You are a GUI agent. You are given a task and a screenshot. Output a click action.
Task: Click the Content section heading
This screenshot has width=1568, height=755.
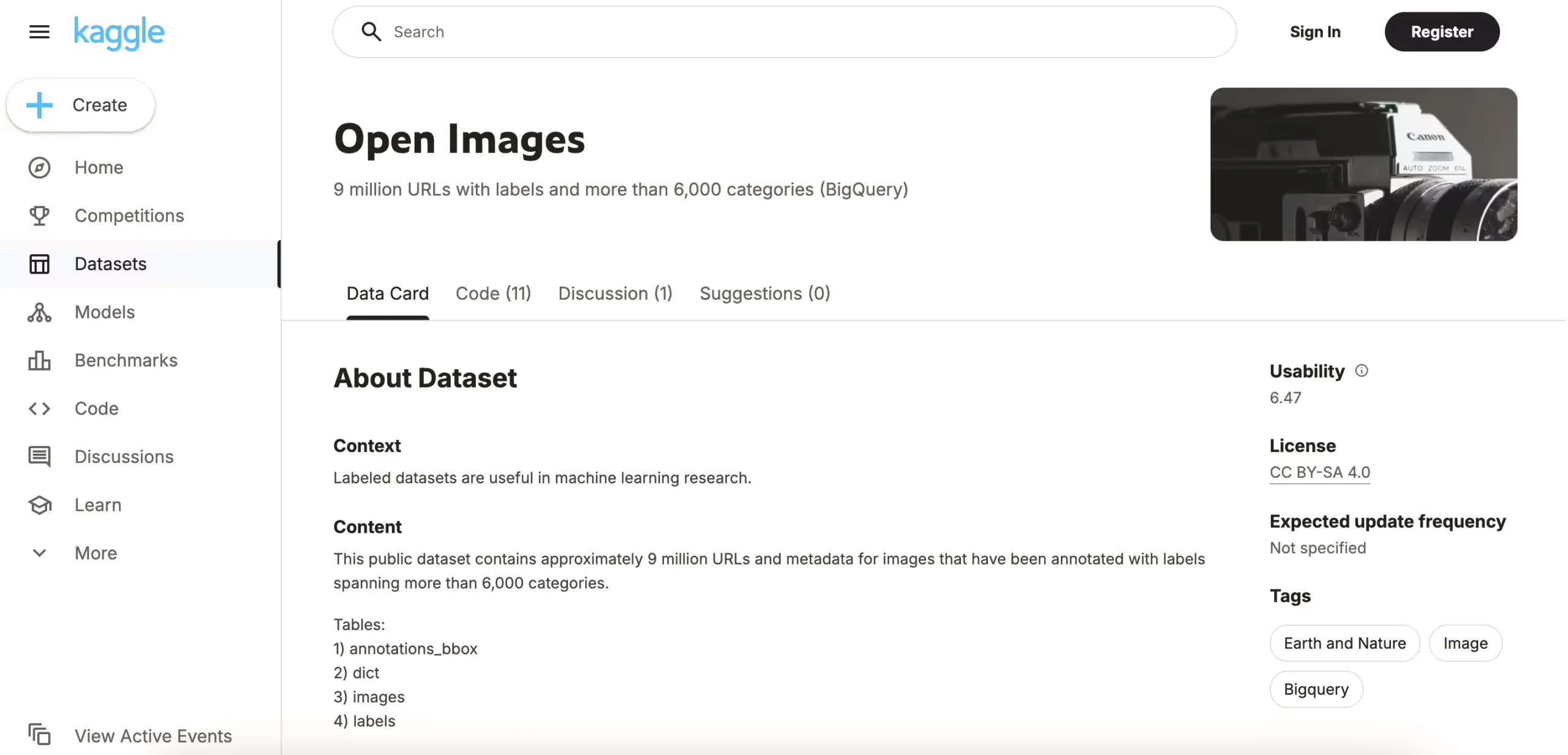(367, 527)
